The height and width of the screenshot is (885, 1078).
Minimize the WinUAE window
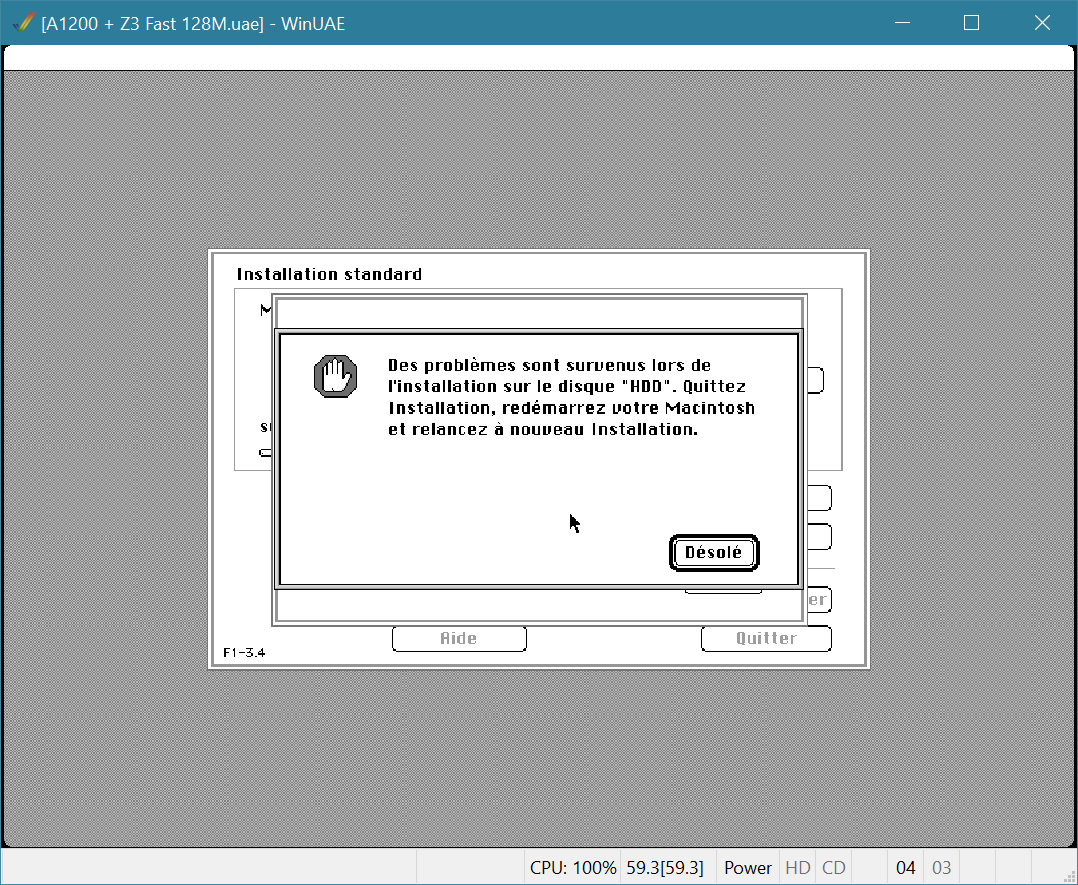pyautogui.click(x=903, y=23)
